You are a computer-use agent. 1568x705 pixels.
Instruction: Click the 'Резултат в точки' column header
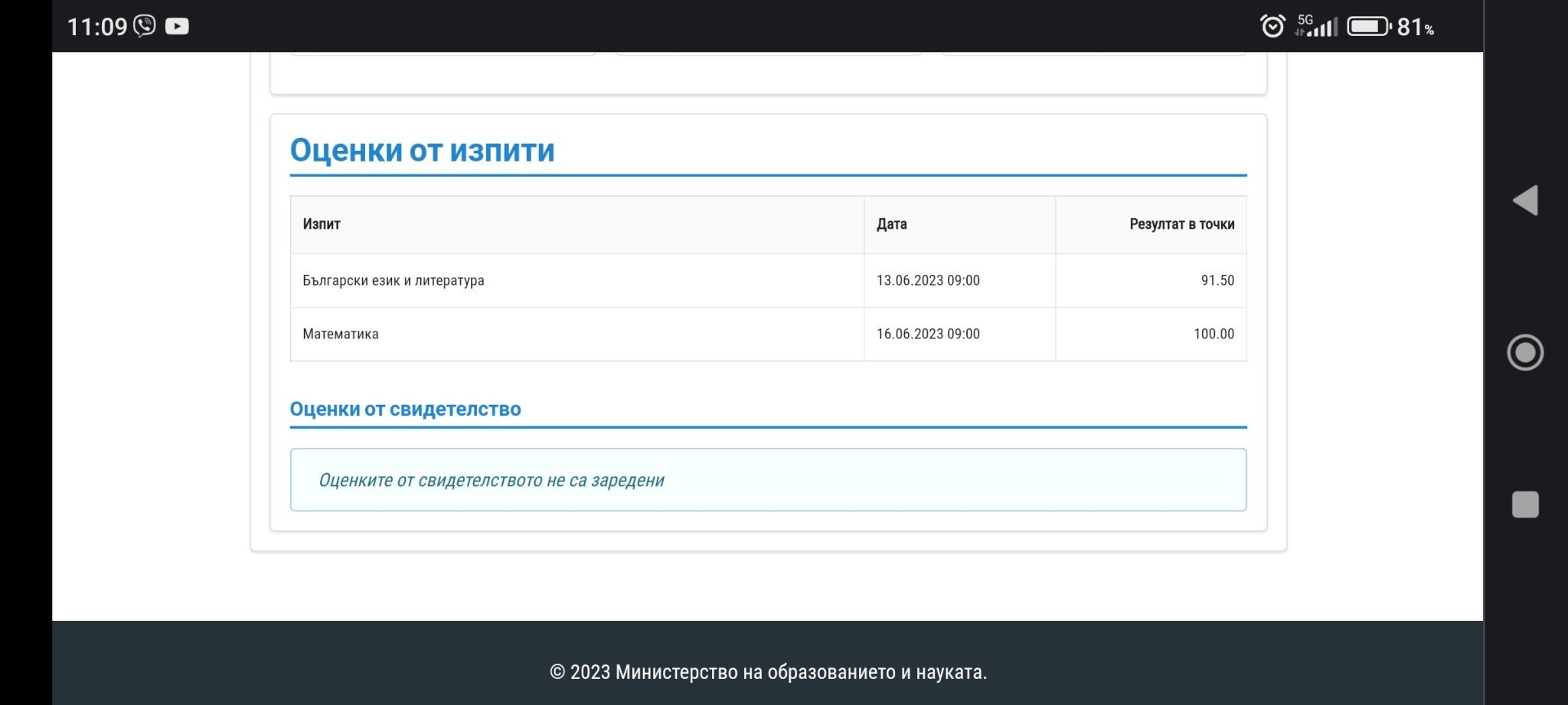click(x=1181, y=224)
